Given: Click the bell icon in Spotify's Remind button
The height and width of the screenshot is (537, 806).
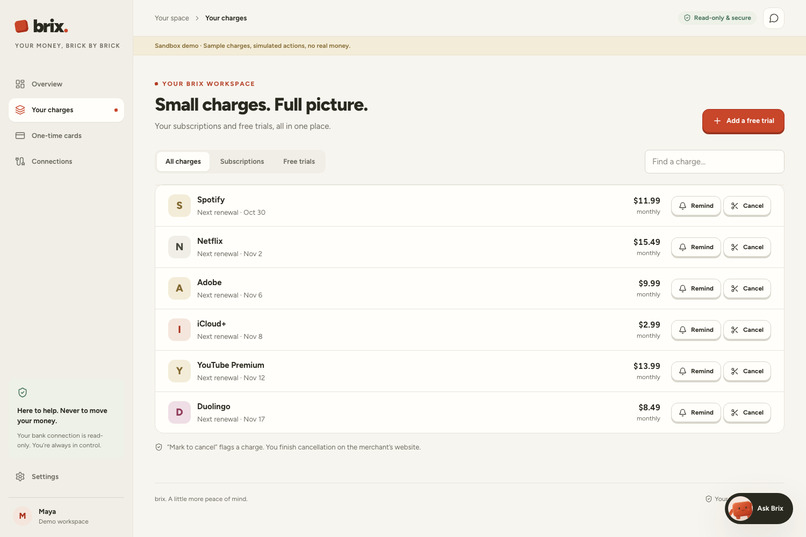Looking at the screenshot, I should tap(683, 206).
